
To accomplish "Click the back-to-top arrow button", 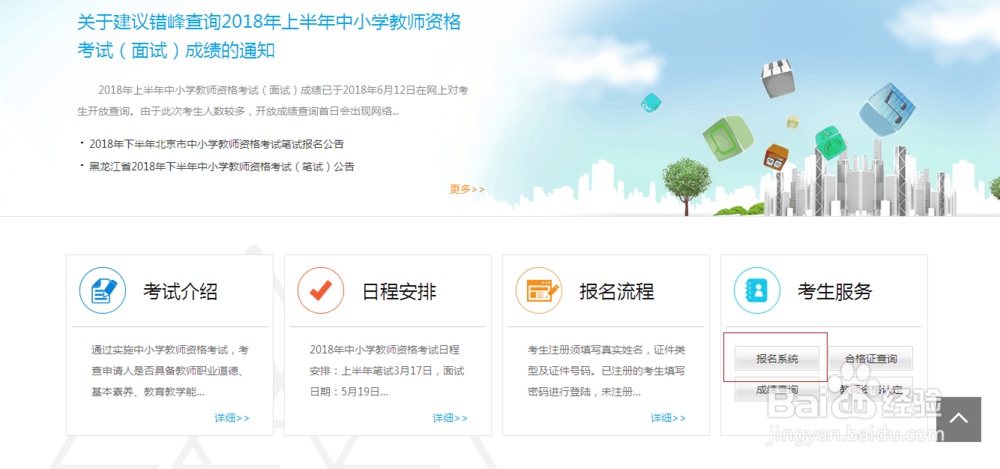I will tap(959, 419).
